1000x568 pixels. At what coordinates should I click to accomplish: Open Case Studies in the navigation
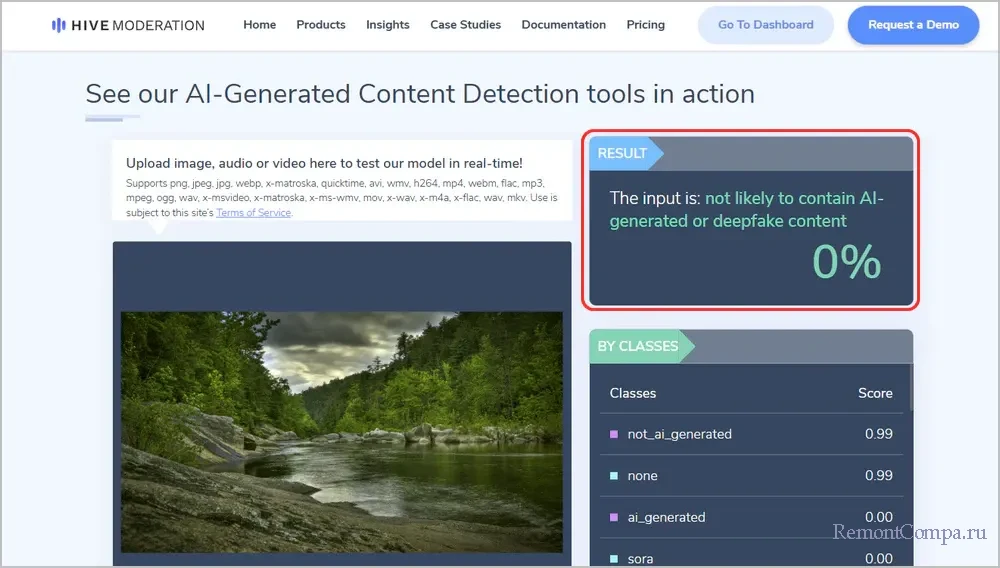point(465,25)
